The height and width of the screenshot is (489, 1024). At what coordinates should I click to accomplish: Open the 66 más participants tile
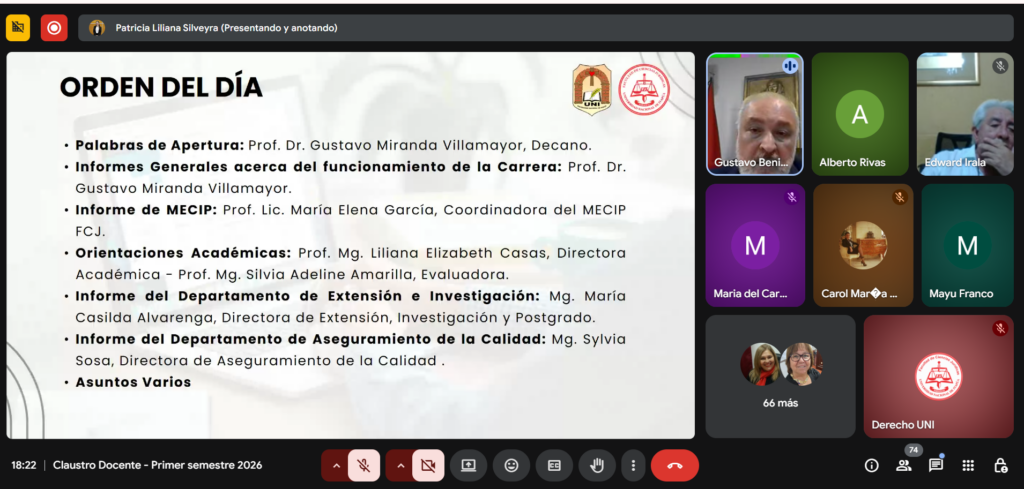780,376
